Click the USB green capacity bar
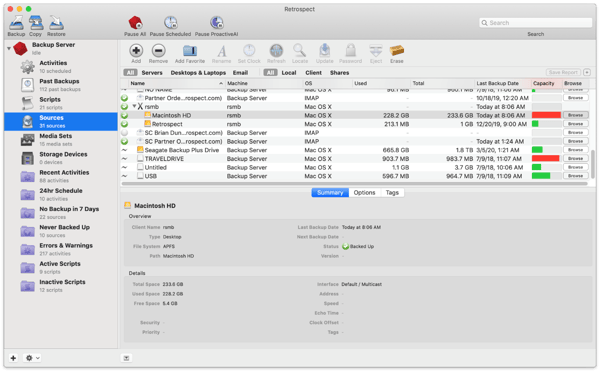Screen dimensions: 600x371 click(x=541, y=176)
